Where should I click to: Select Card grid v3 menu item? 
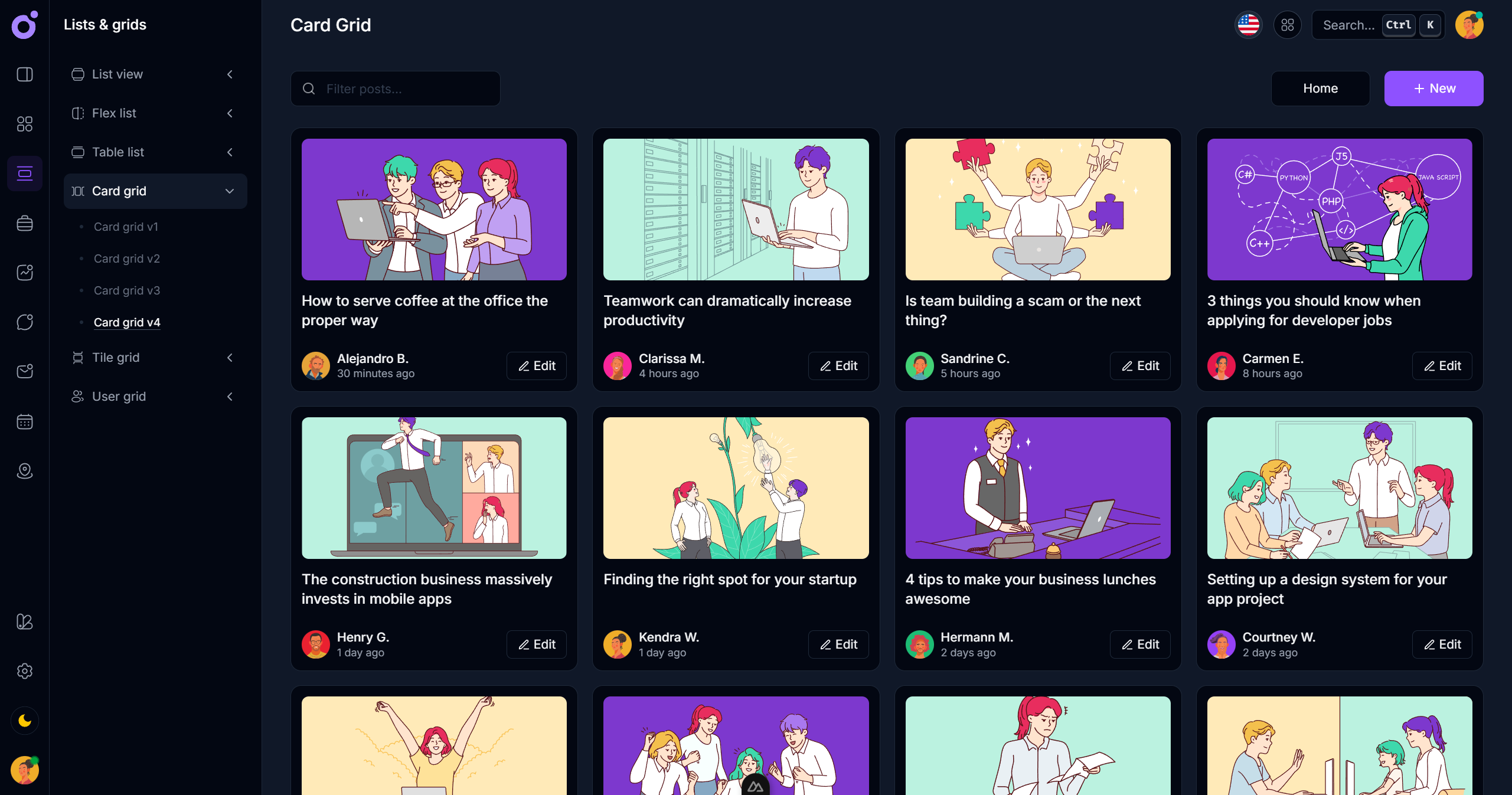(127, 290)
